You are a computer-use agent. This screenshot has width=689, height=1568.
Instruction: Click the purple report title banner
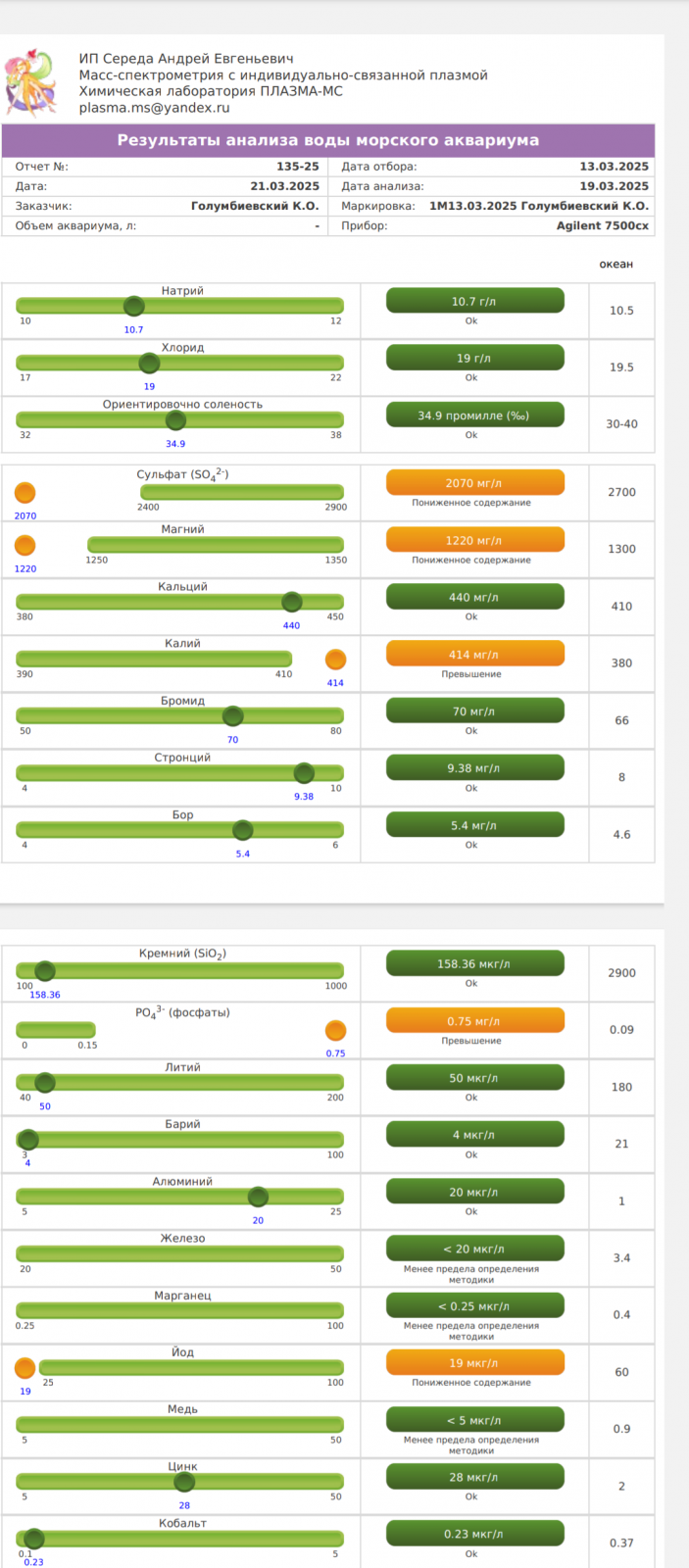coord(327,140)
